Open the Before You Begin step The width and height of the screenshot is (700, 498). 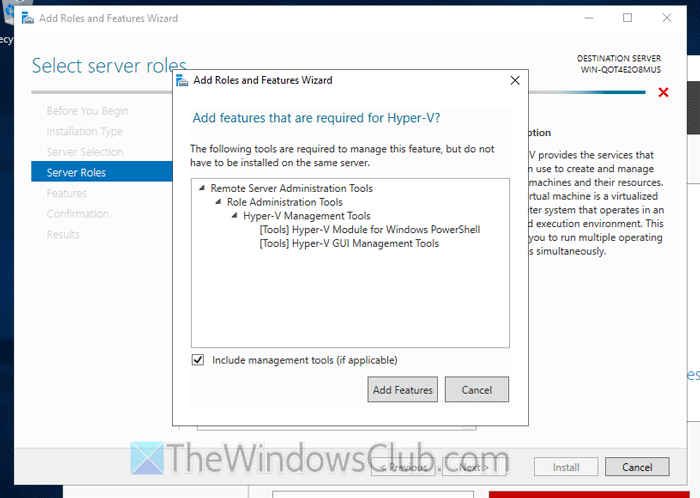(x=88, y=111)
